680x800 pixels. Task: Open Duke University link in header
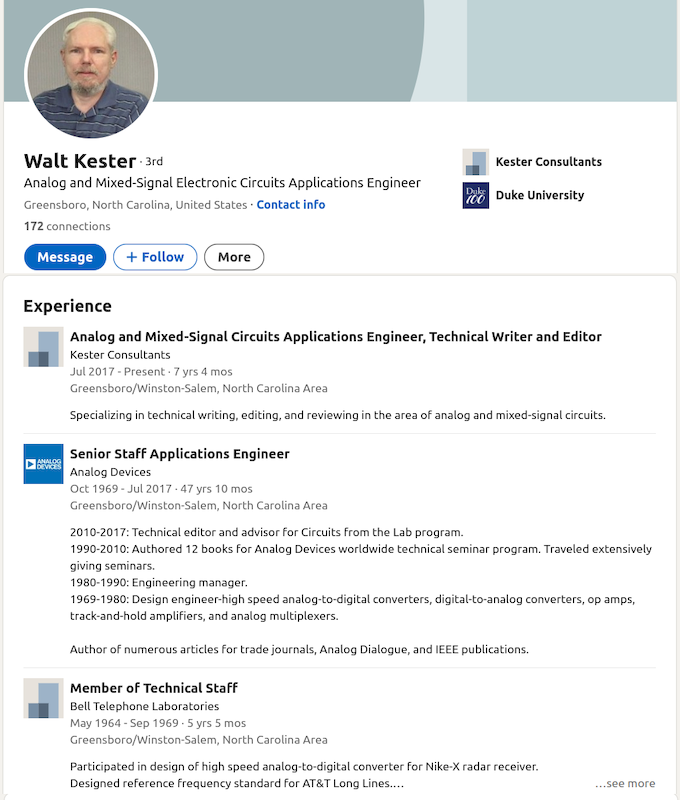pyautogui.click(x=539, y=195)
